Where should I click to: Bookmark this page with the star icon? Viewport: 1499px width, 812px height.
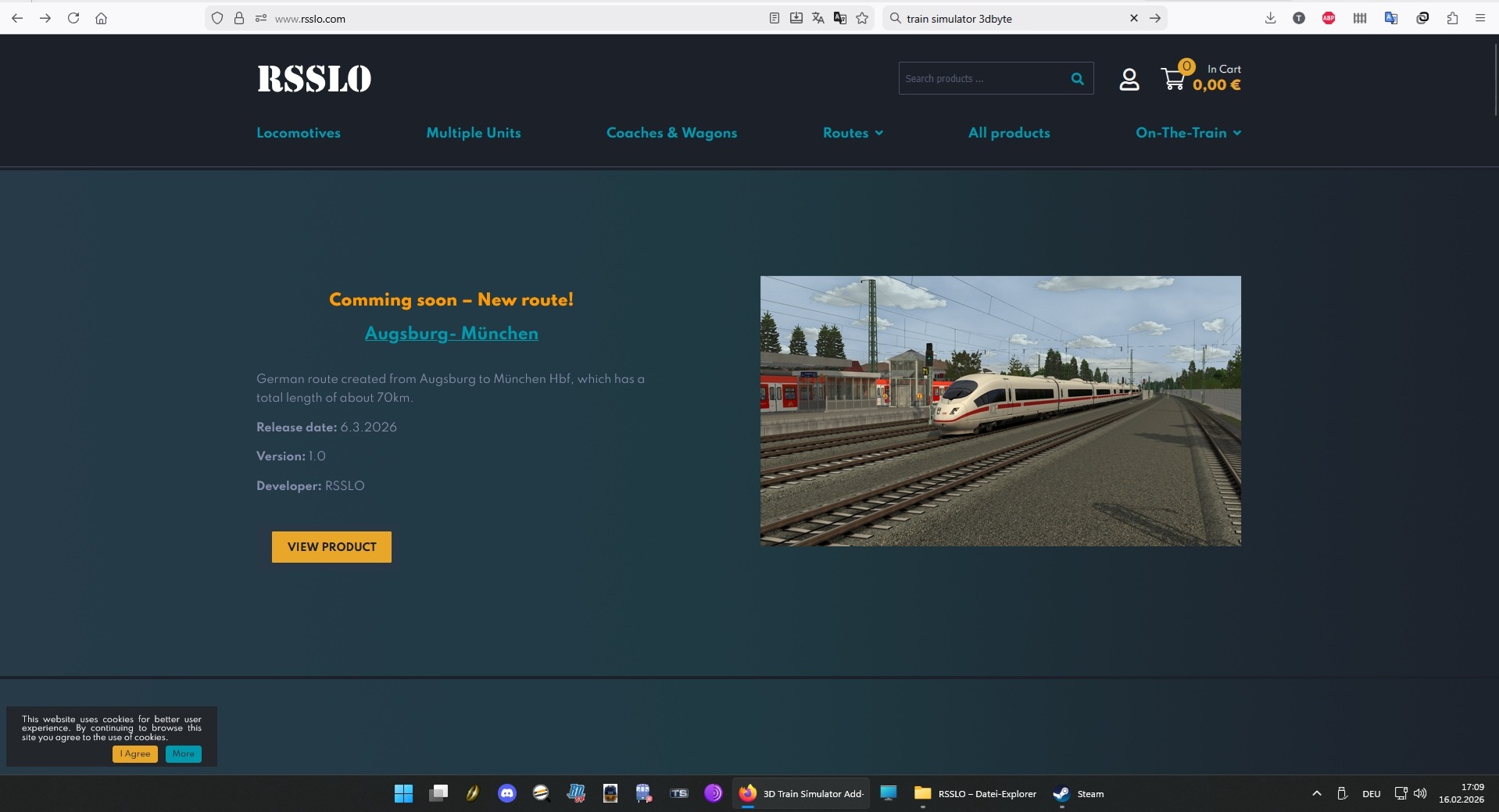tap(862, 18)
